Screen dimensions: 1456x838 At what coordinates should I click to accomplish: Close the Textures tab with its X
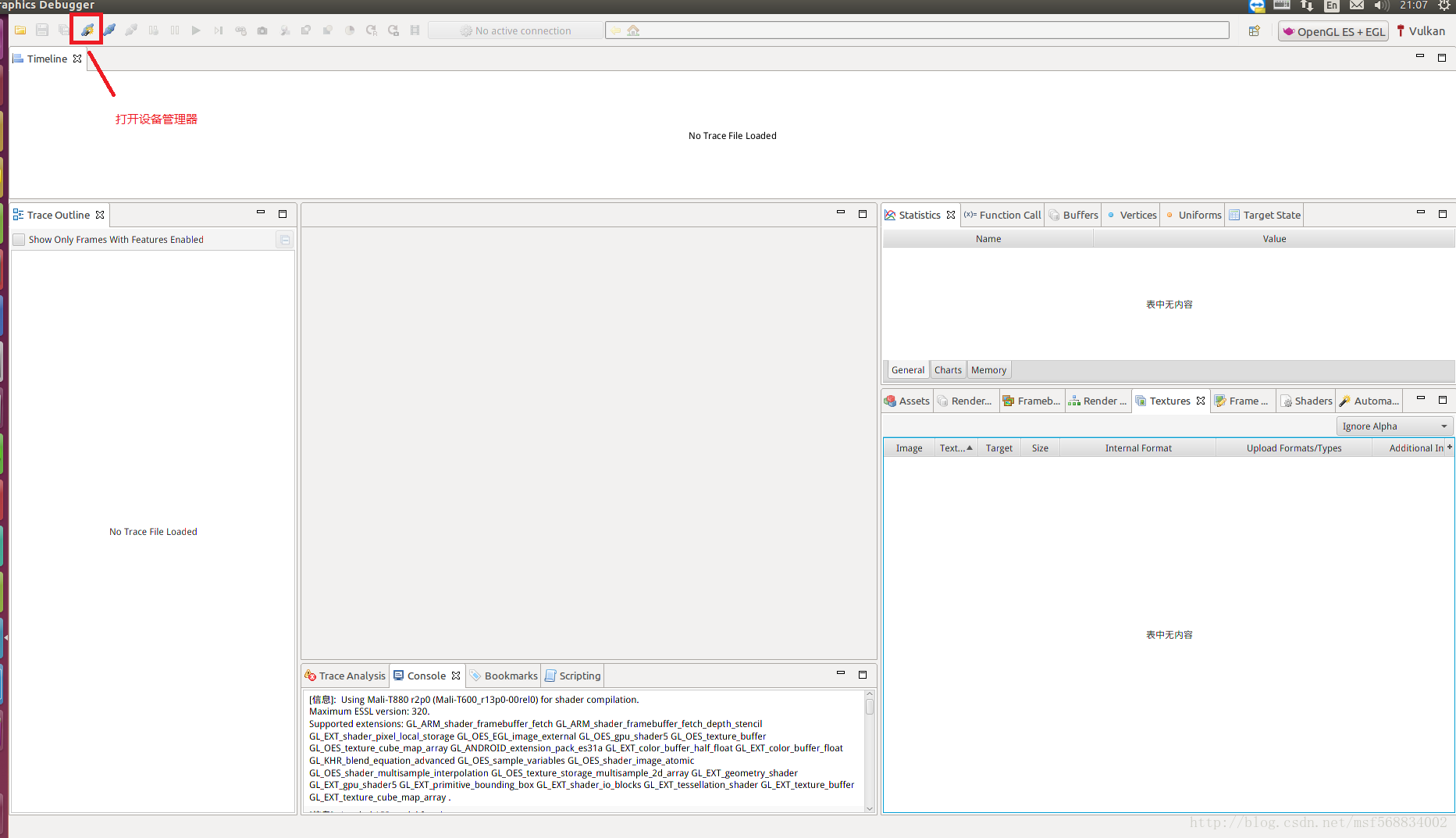point(1201,401)
